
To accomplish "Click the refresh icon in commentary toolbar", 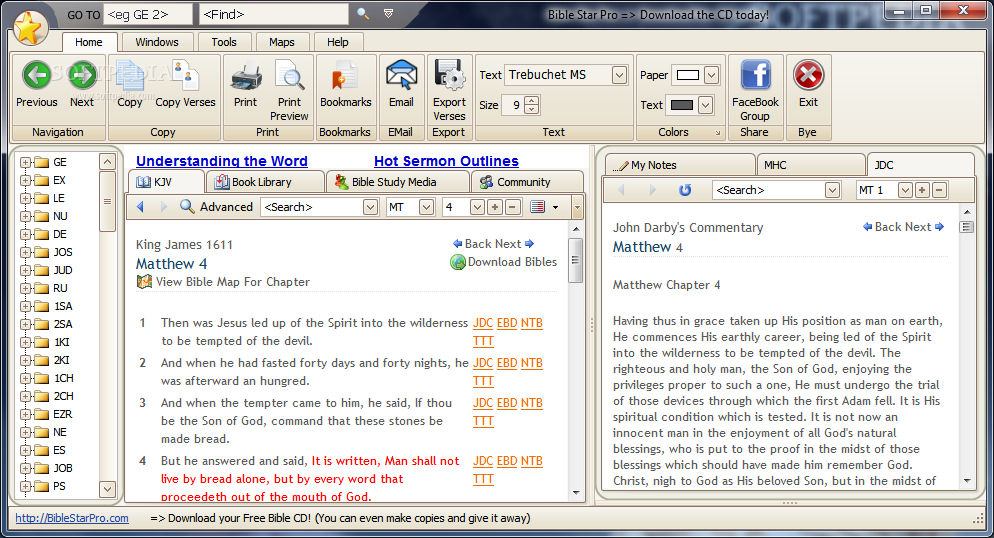I will 685,189.
